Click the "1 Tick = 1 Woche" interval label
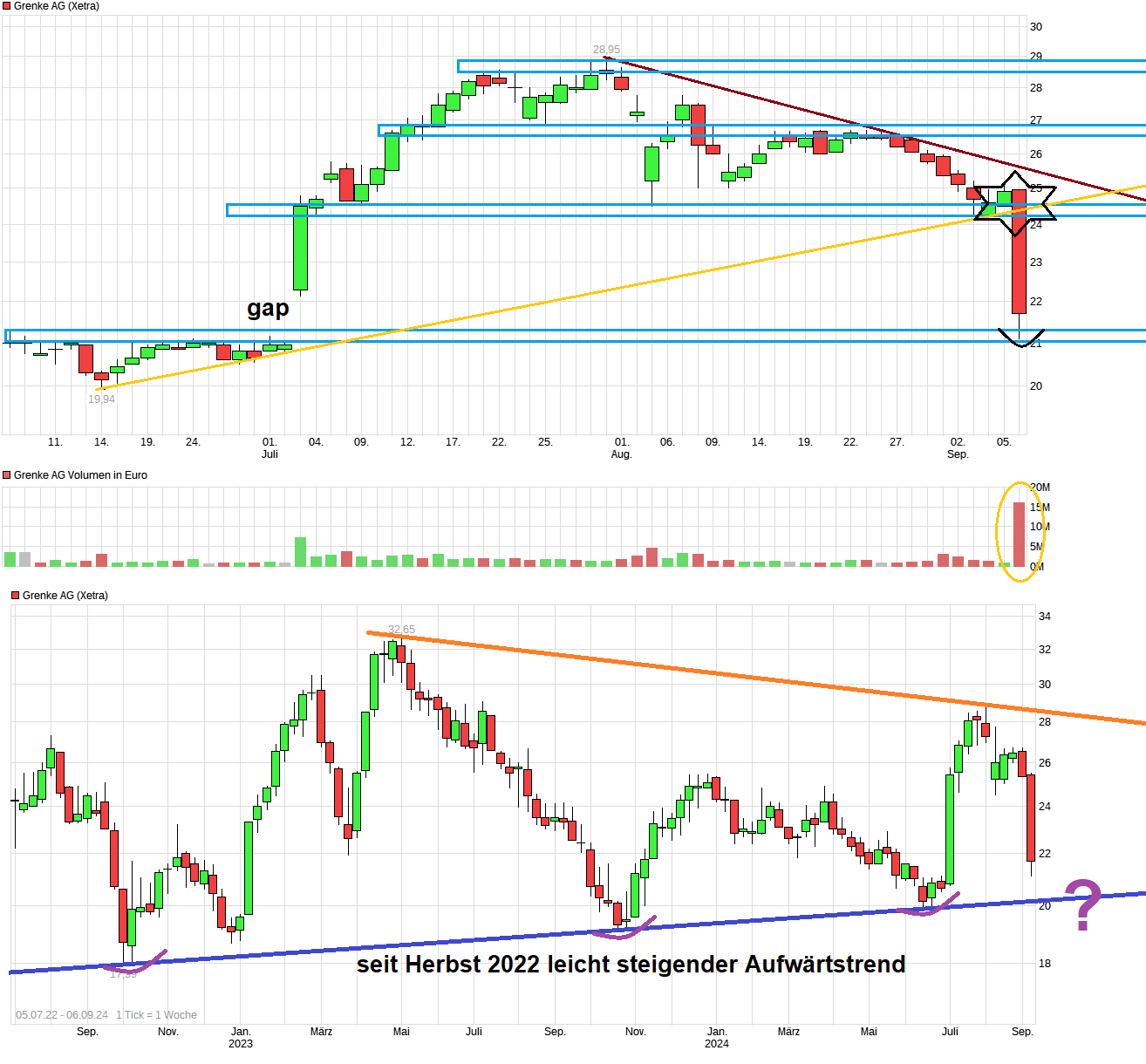This screenshot has height=1064, width=1146. click(x=155, y=1014)
